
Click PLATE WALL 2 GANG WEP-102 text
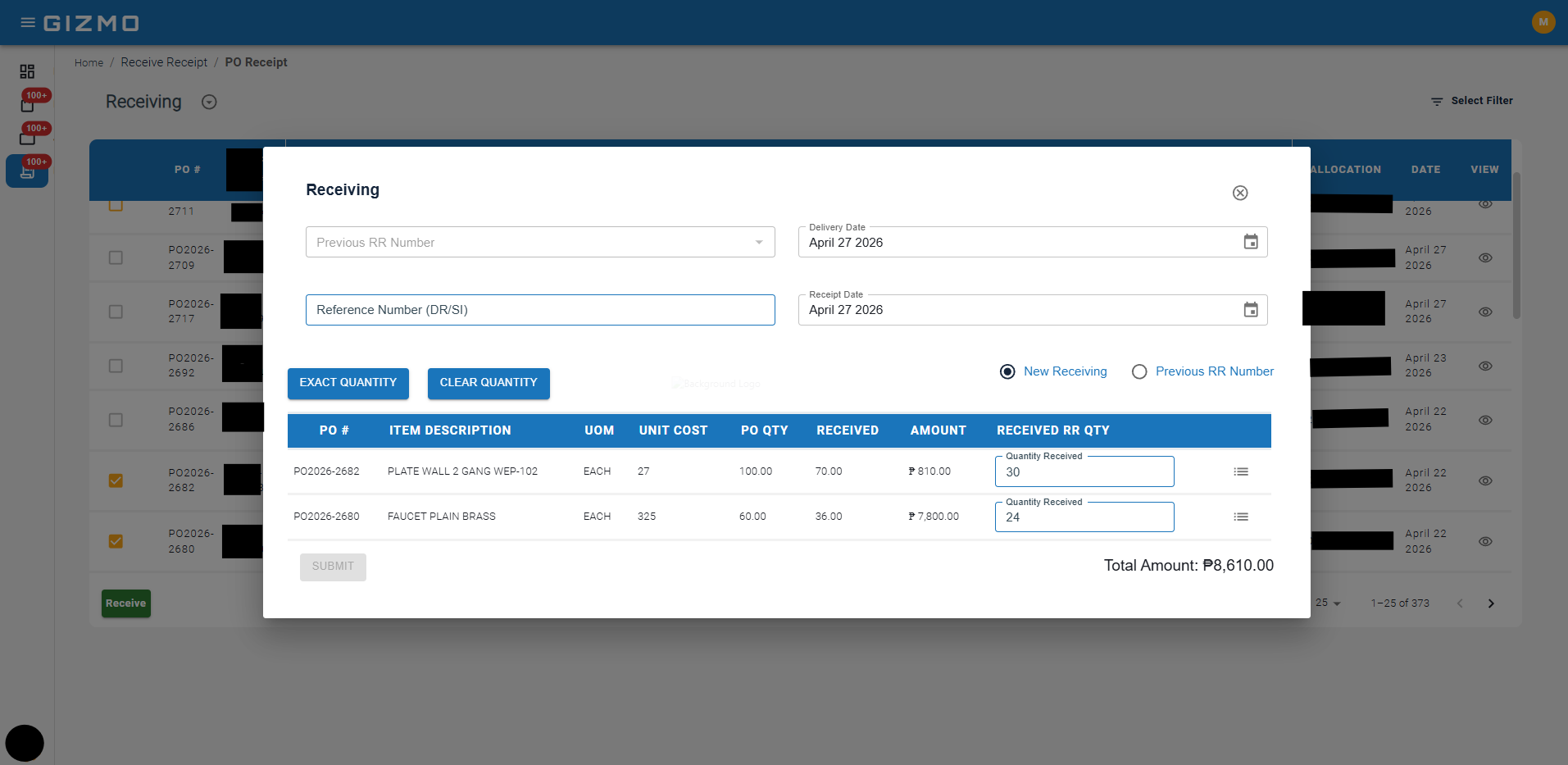point(462,471)
